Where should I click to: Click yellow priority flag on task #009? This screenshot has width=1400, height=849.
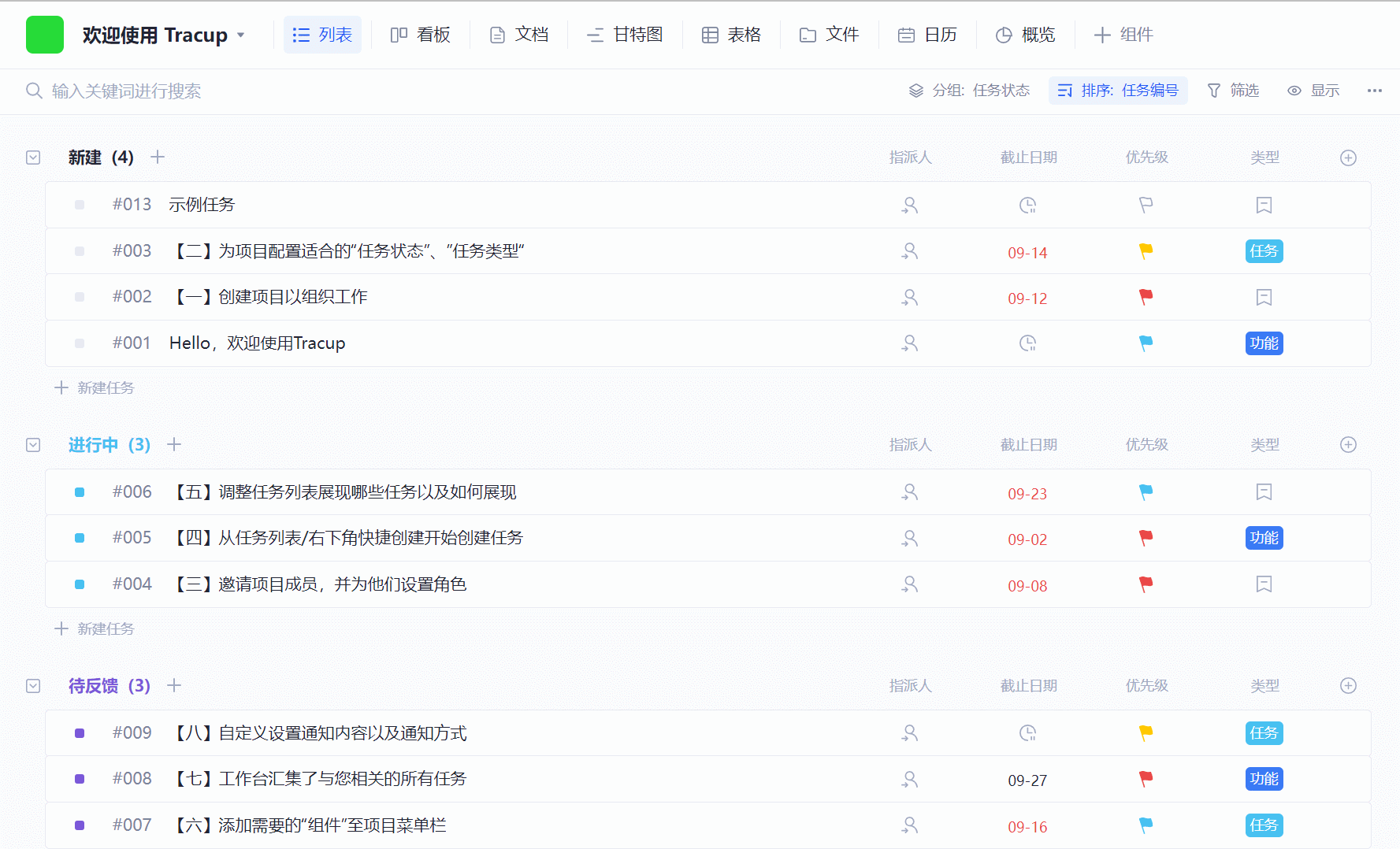coord(1146,733)
